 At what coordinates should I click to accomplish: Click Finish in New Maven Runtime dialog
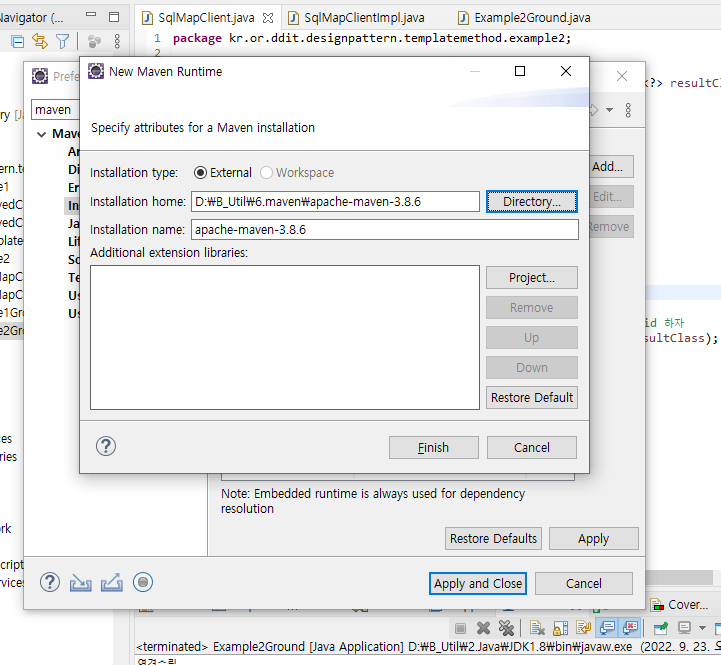click(x=434, y=447)
